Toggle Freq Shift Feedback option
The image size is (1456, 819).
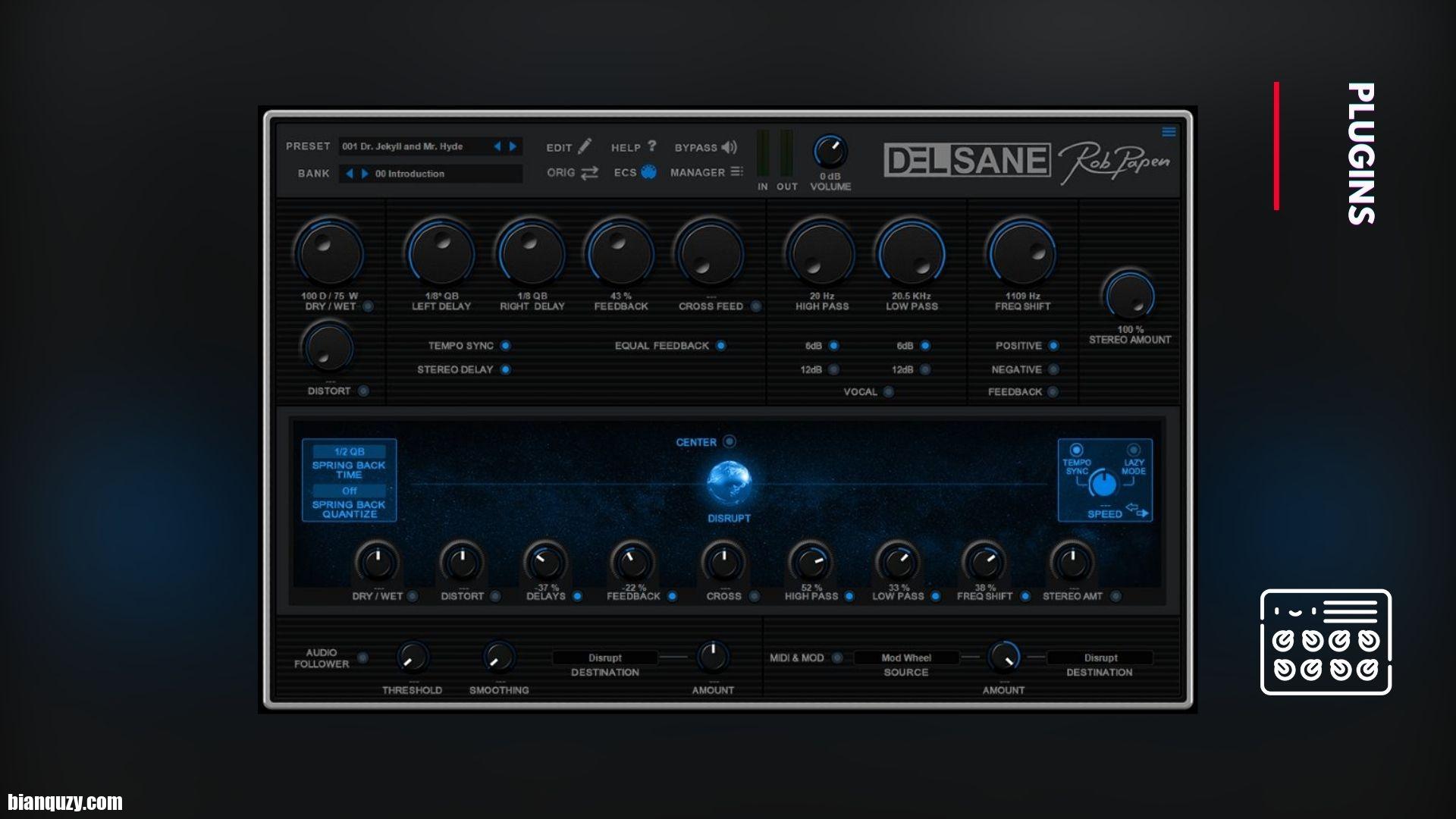pyautogui.click(x=1053, y=392)
